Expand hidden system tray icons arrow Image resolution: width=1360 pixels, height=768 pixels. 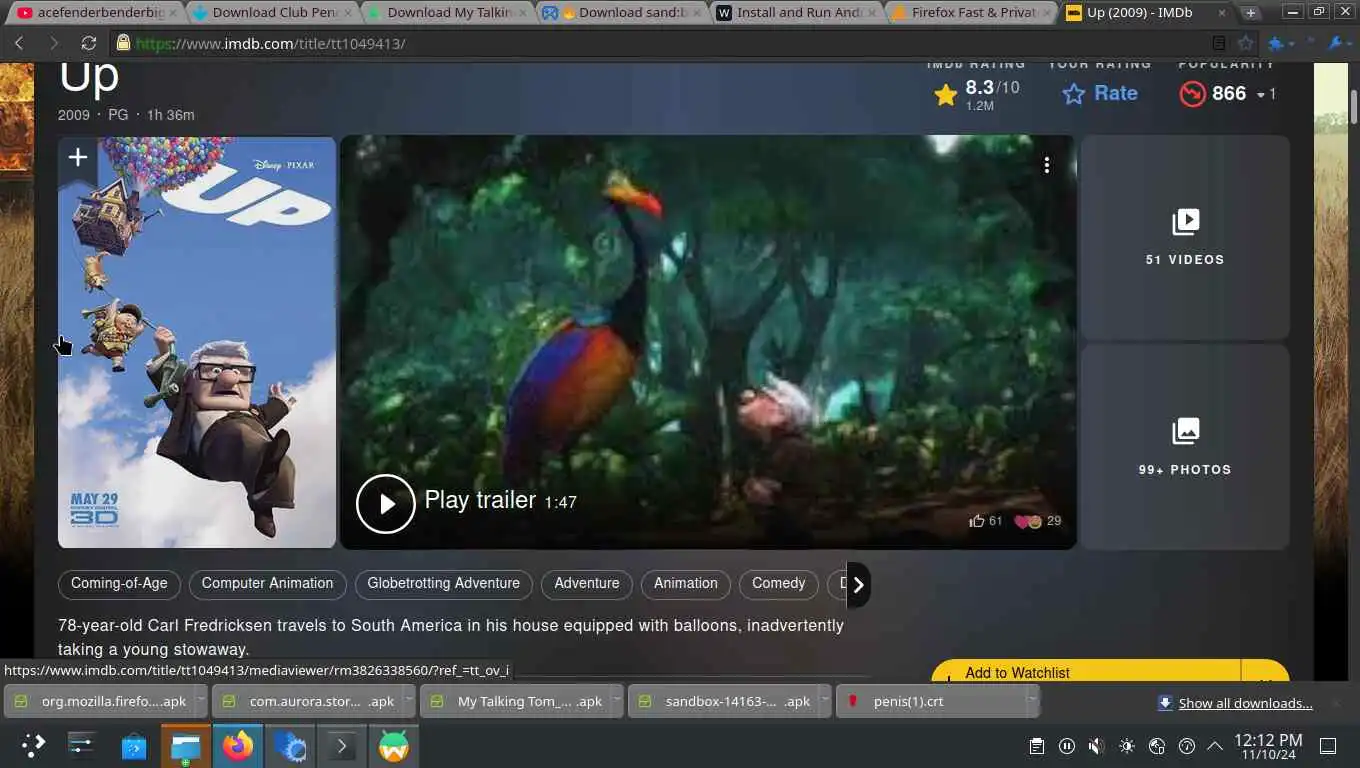coord(1215,746)
